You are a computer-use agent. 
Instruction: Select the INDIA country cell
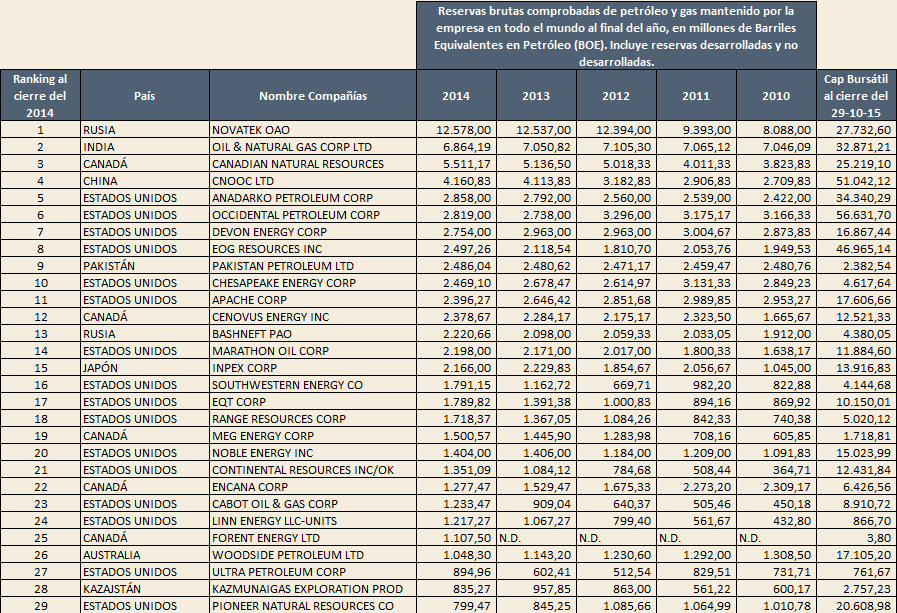coord(145,147)
